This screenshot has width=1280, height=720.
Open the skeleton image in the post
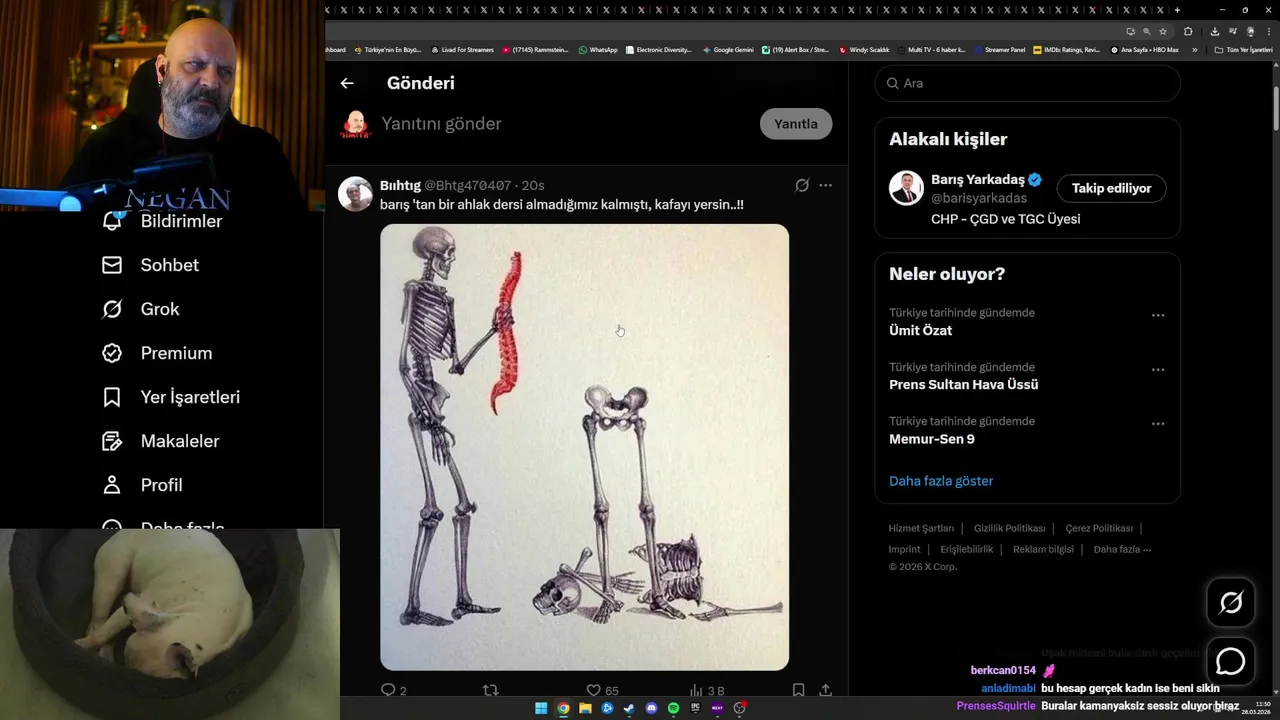pyautogui.click(x=584, y=447)
